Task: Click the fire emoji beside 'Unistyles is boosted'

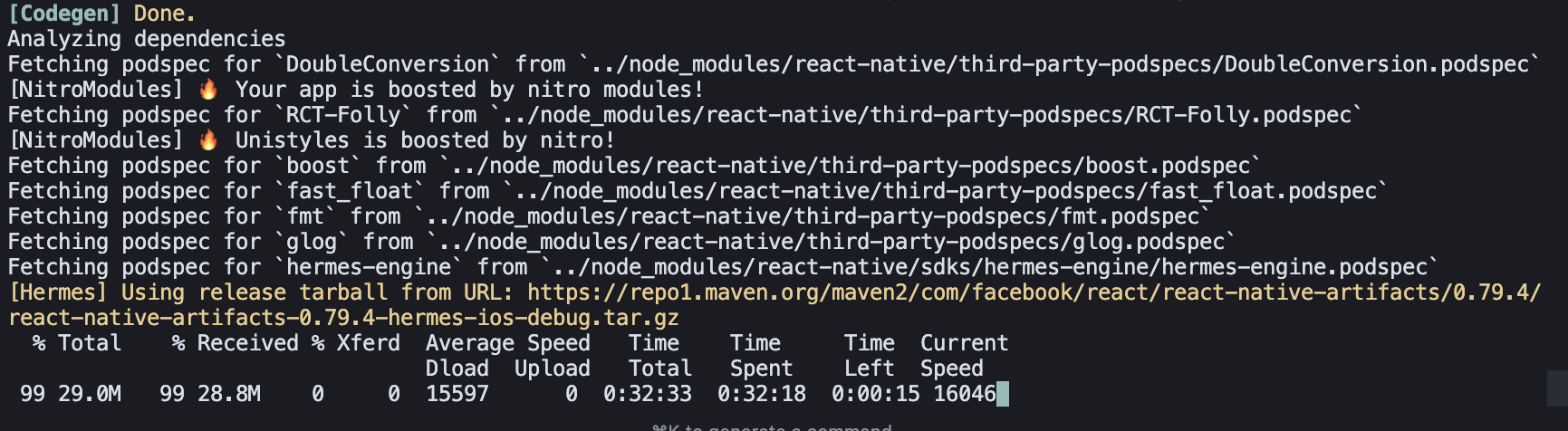Action: coord(208,140)
